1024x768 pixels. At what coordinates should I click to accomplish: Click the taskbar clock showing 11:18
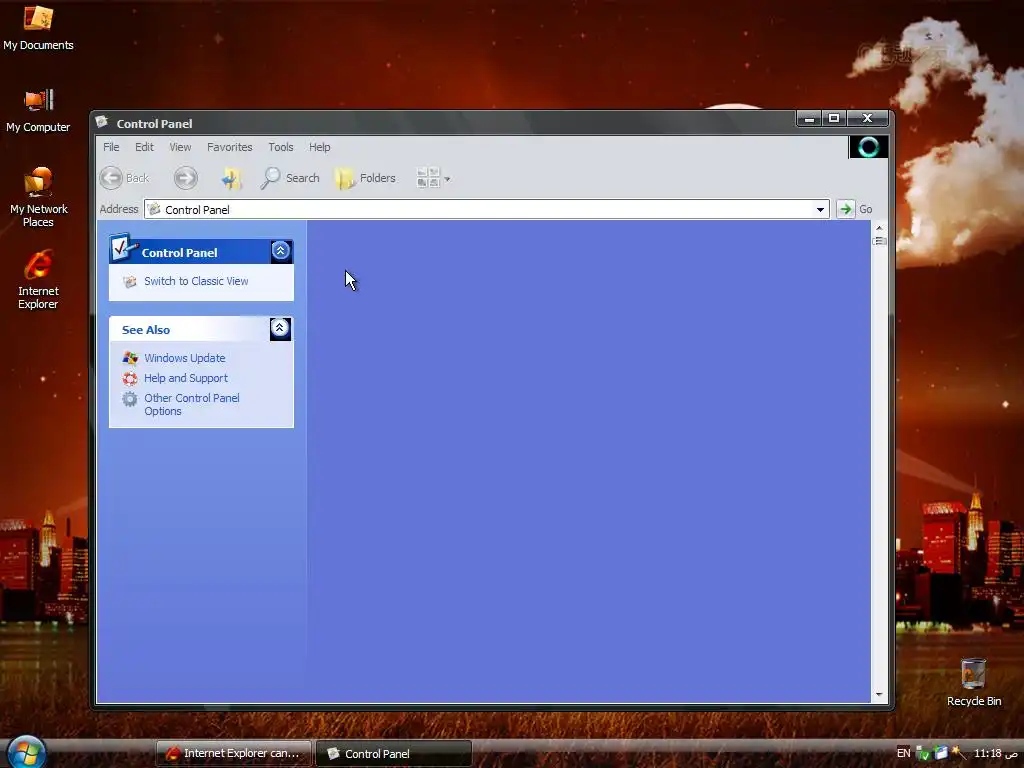point(996,753)
